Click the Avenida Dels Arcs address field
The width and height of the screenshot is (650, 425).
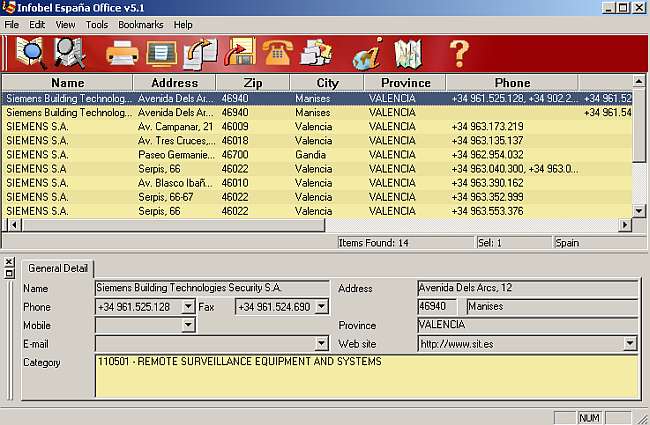click(527, 288)
